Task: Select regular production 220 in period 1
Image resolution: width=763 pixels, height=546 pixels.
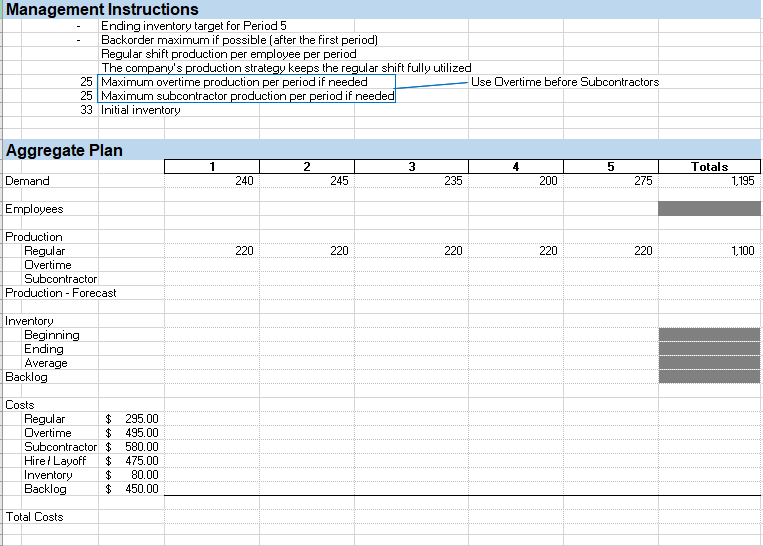Action: [x=244, y=251]
